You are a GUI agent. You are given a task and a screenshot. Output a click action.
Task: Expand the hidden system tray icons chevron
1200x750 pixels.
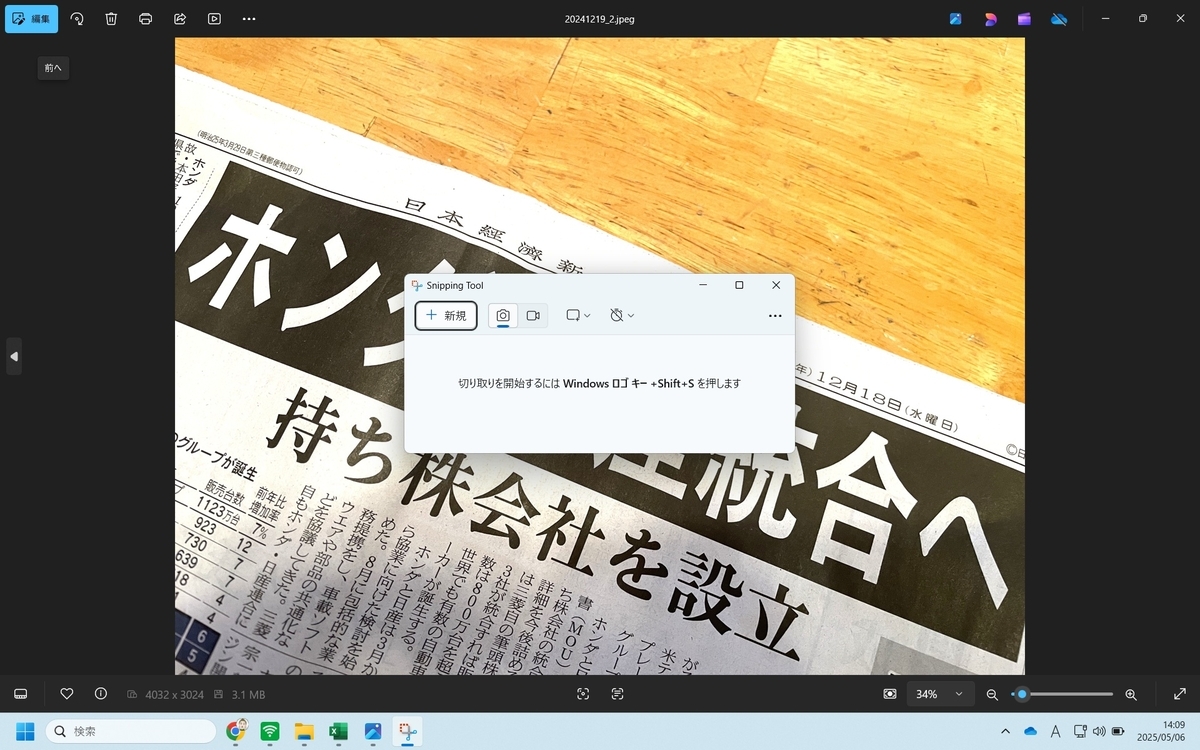(1005, 731)
